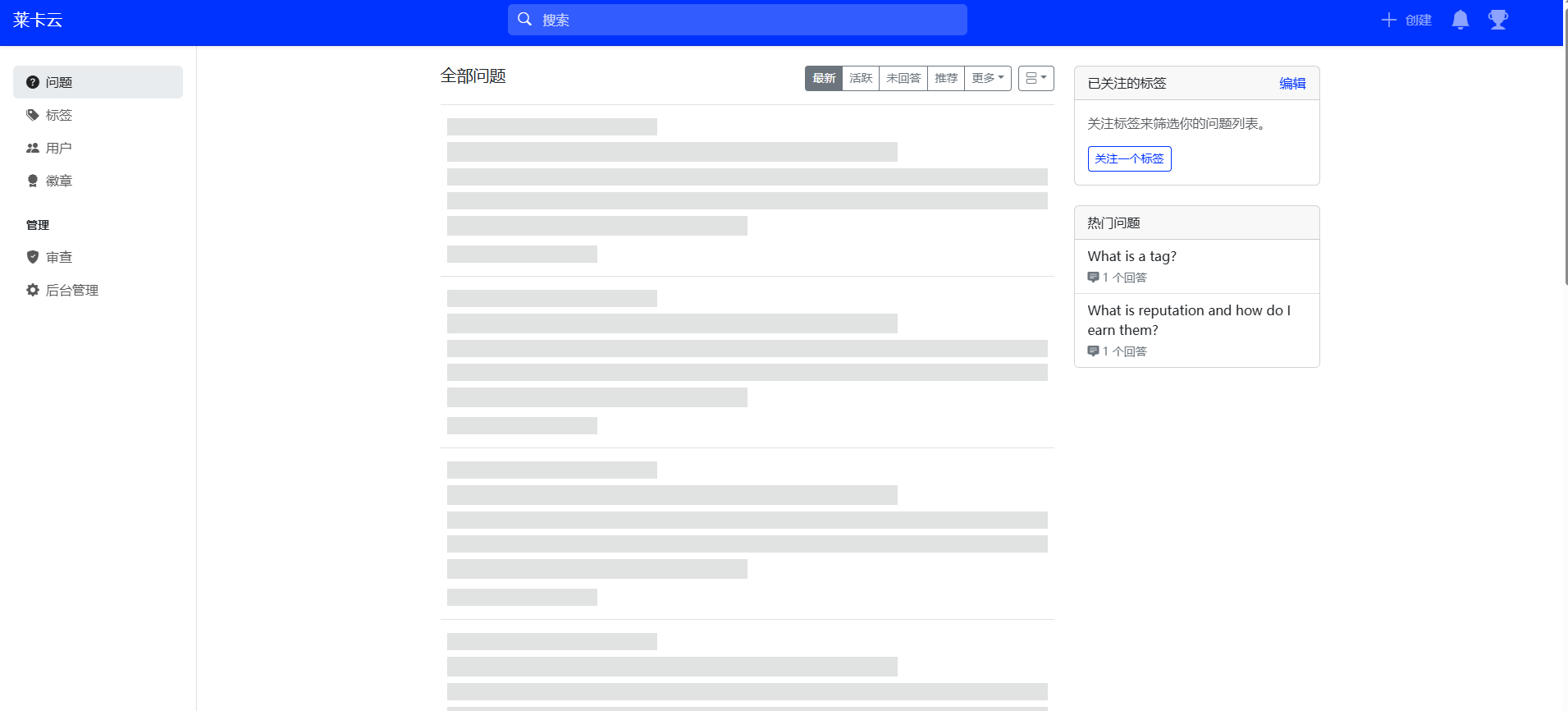Click the 关注一个标签 button

pos(1129,158)
